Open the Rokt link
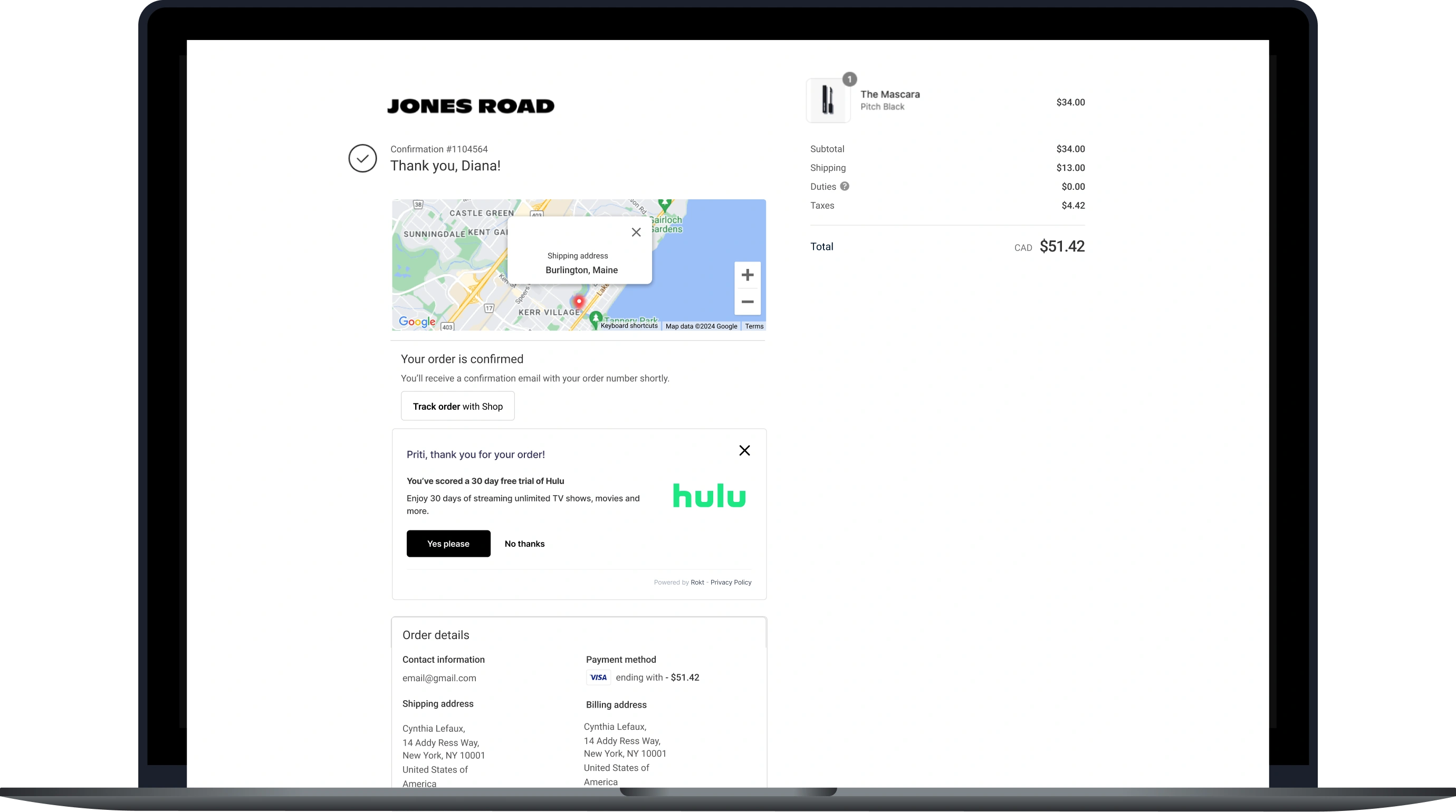 coord(697,582)
